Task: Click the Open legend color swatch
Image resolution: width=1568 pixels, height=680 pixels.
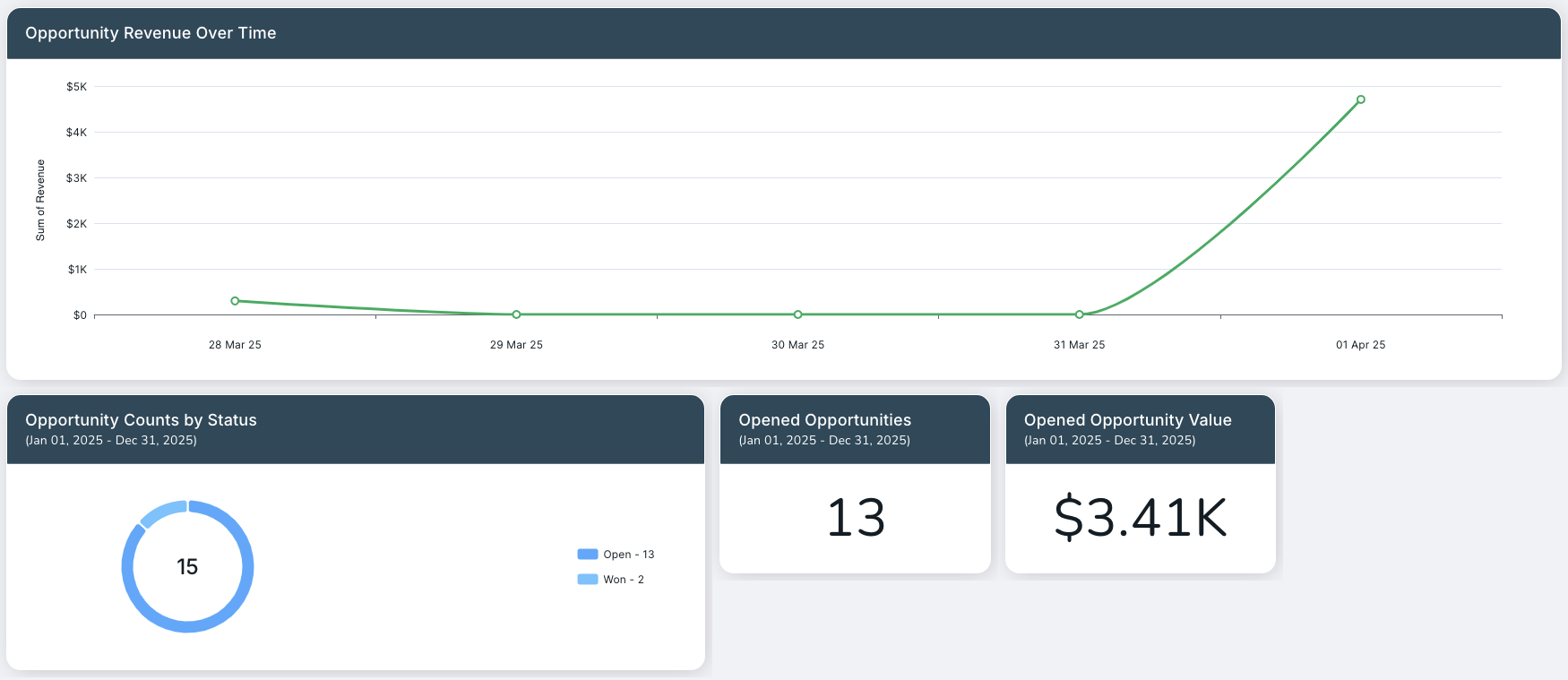Action: coord(587,555)
